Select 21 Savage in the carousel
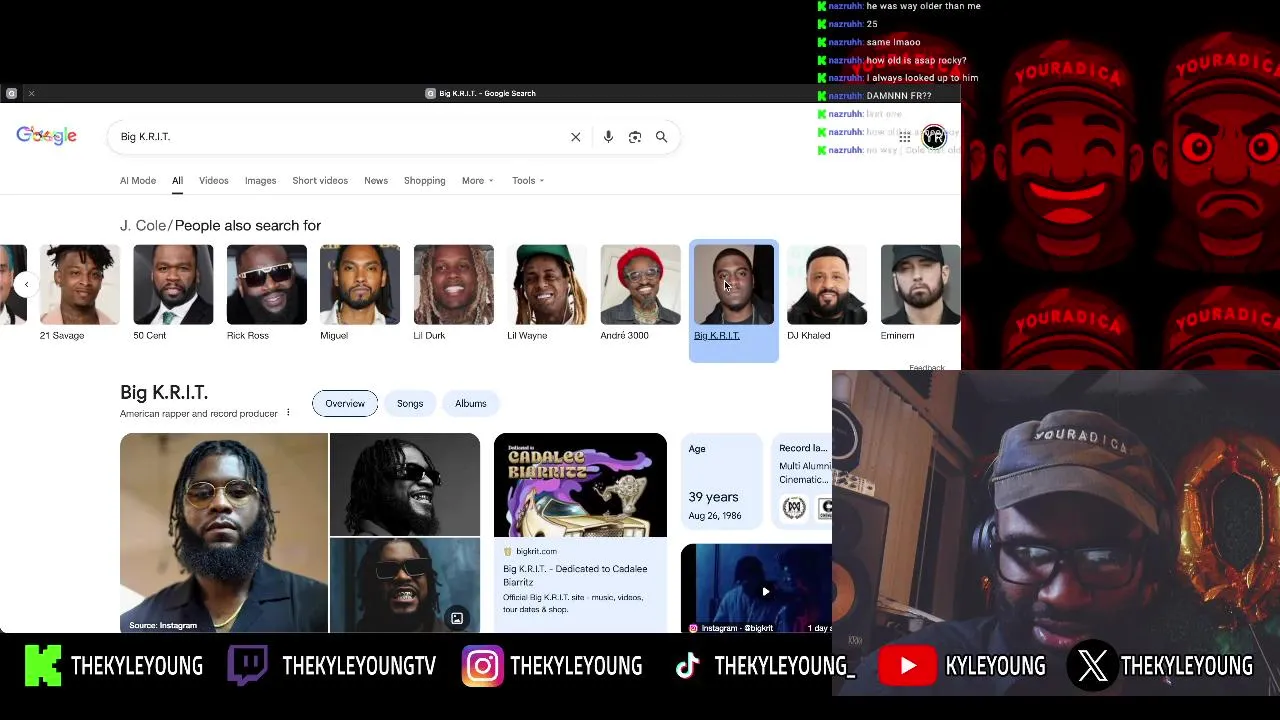This screenshot has height=720, width=1280. pos(79,293)
